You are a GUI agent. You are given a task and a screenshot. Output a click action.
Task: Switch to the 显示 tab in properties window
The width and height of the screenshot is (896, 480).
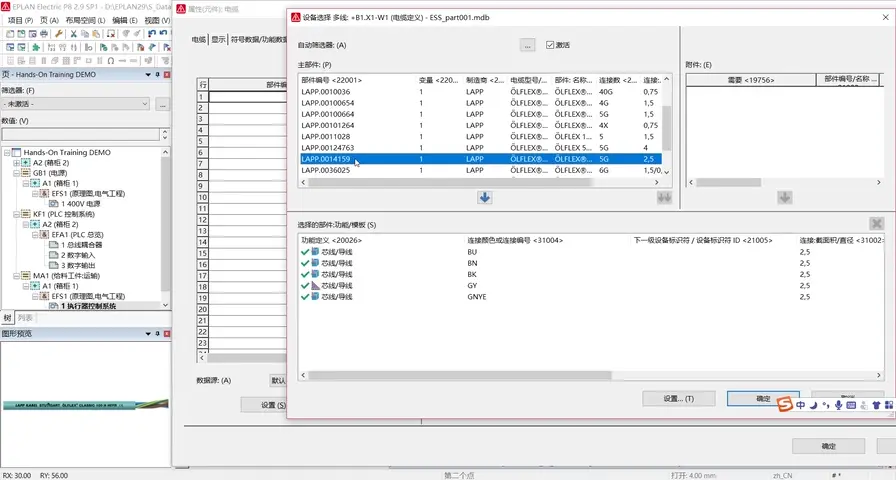coord(218,39)
